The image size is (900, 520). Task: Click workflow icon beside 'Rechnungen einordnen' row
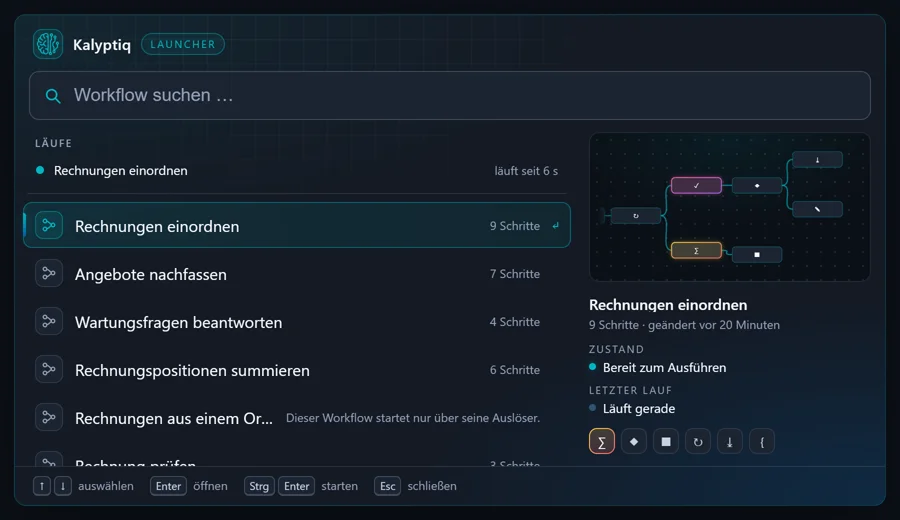click(49, 226)
